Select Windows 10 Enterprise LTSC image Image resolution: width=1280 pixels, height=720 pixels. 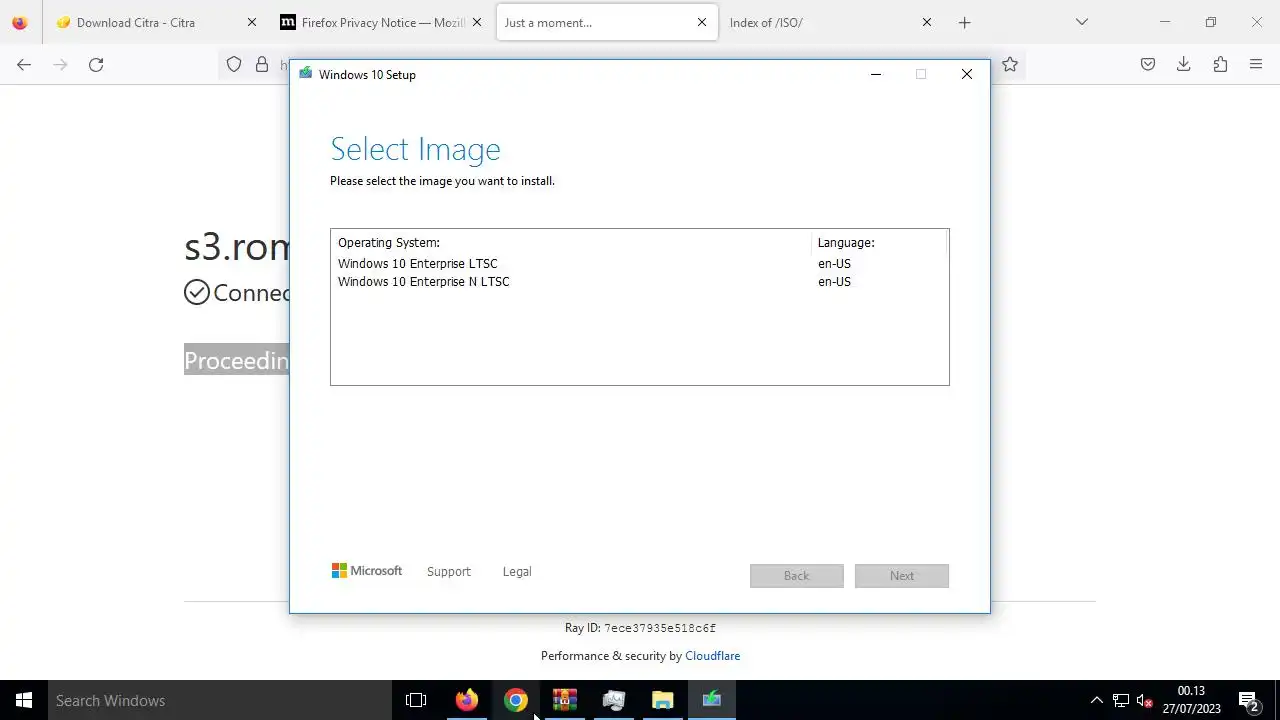pos(639,264)
